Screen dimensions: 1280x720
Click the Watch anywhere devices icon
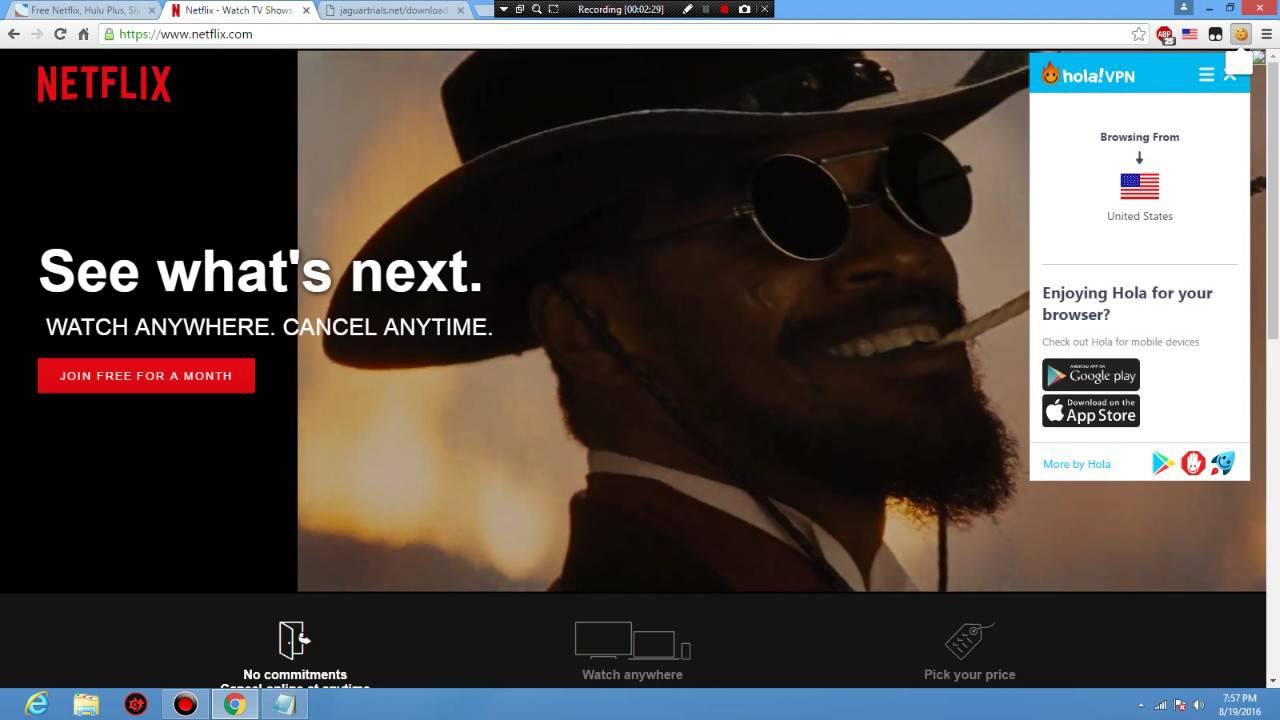click(x=632, y=640)
